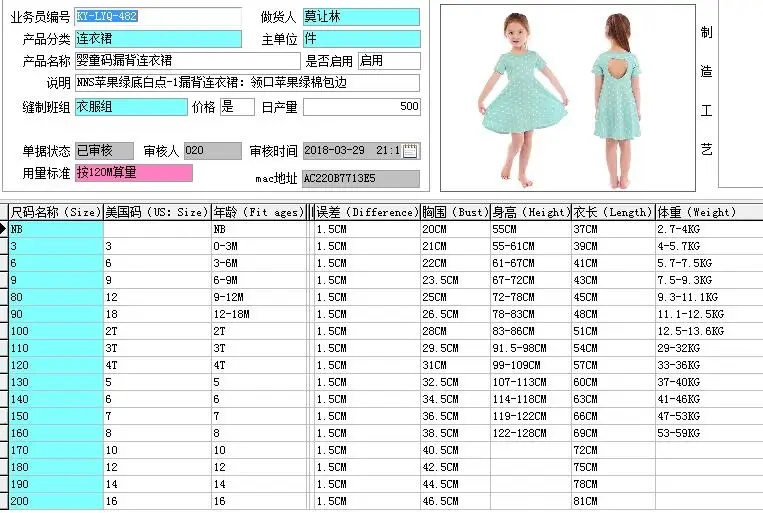
Task: Sort by 胸围 (Bust) column header
Action: click(455, 212)
